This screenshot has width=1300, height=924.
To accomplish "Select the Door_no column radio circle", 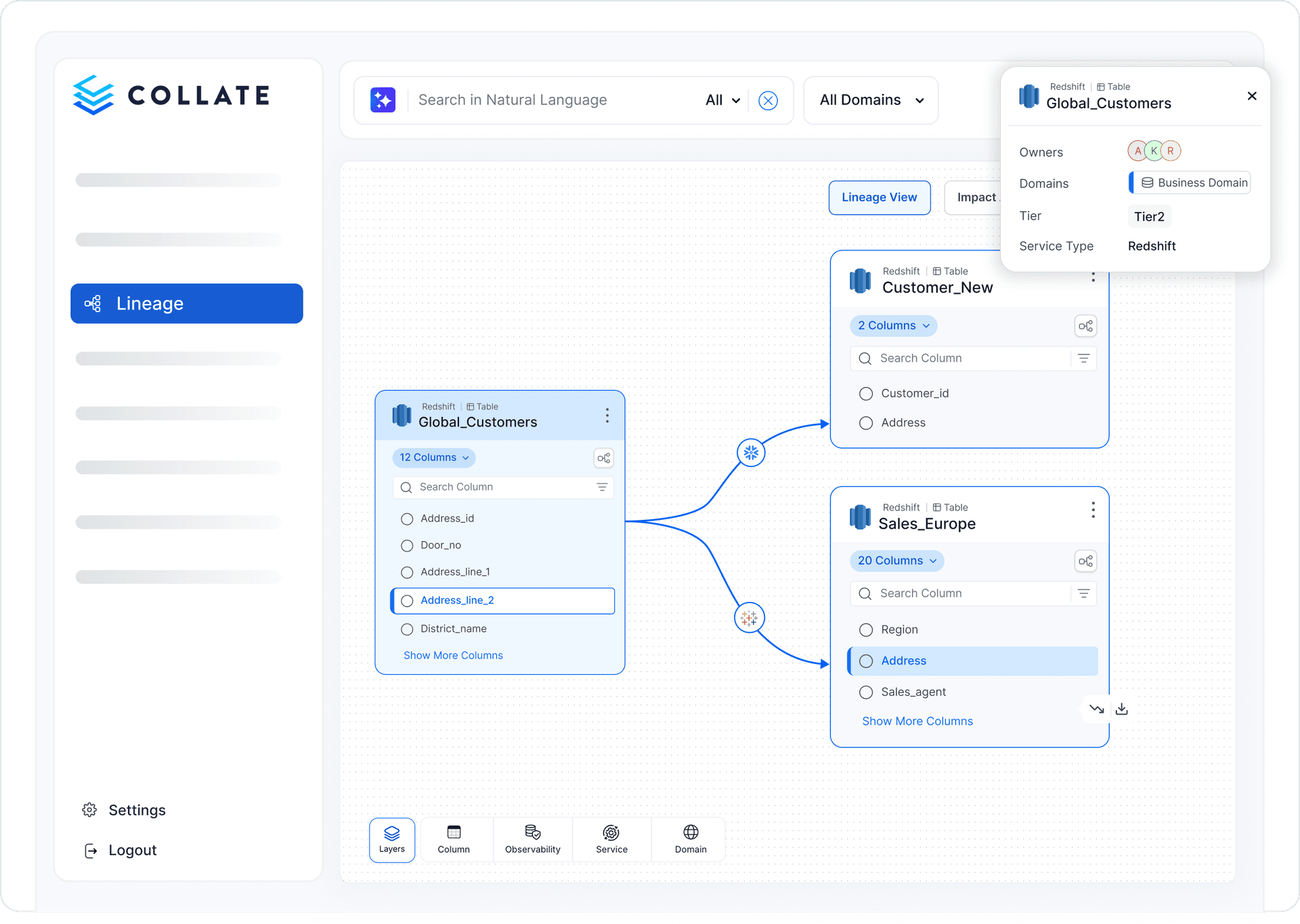I will 407,546.
